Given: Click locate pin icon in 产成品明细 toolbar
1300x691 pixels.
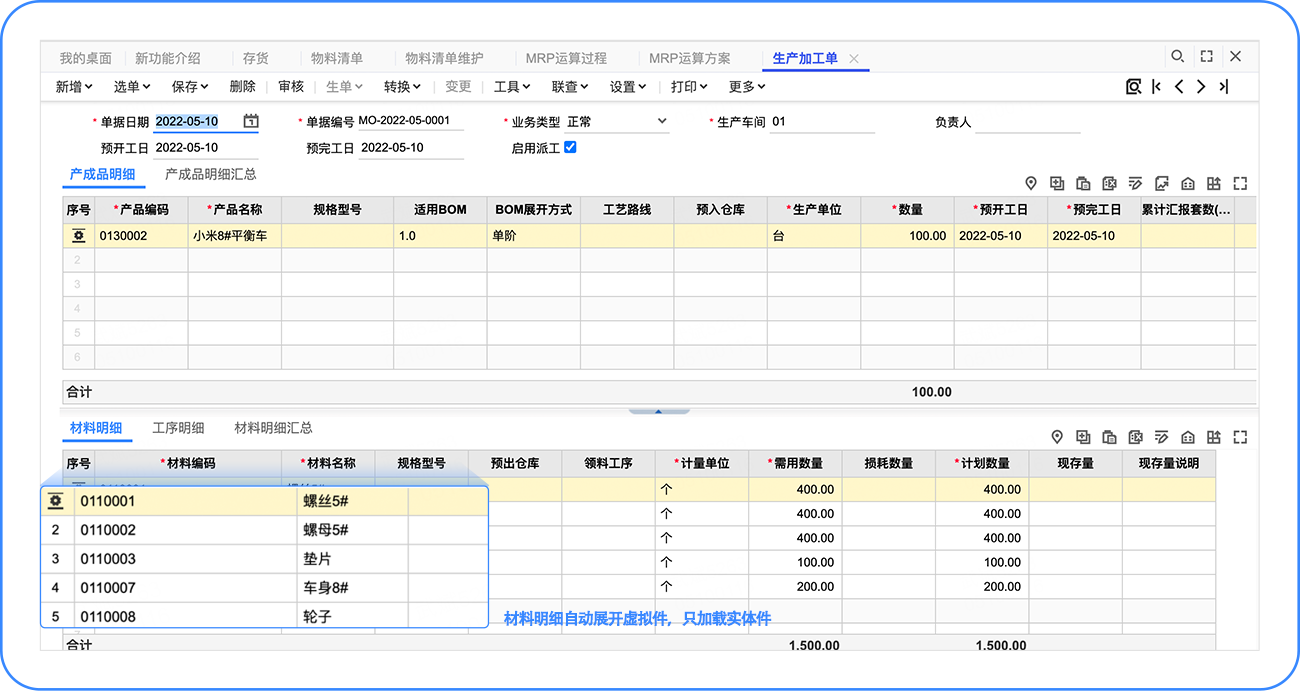Looking at the screenshot, I should tap(1031, 183).
